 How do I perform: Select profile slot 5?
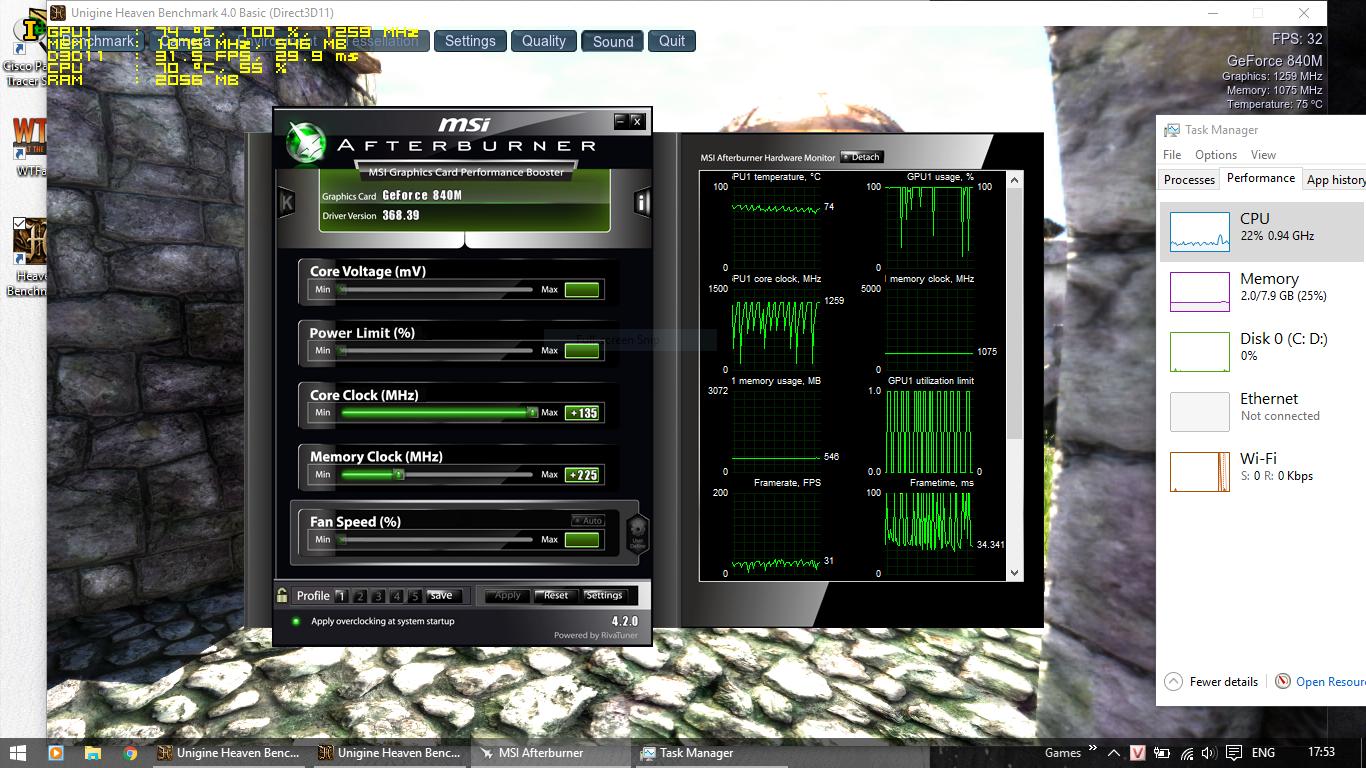click(415, 596)
